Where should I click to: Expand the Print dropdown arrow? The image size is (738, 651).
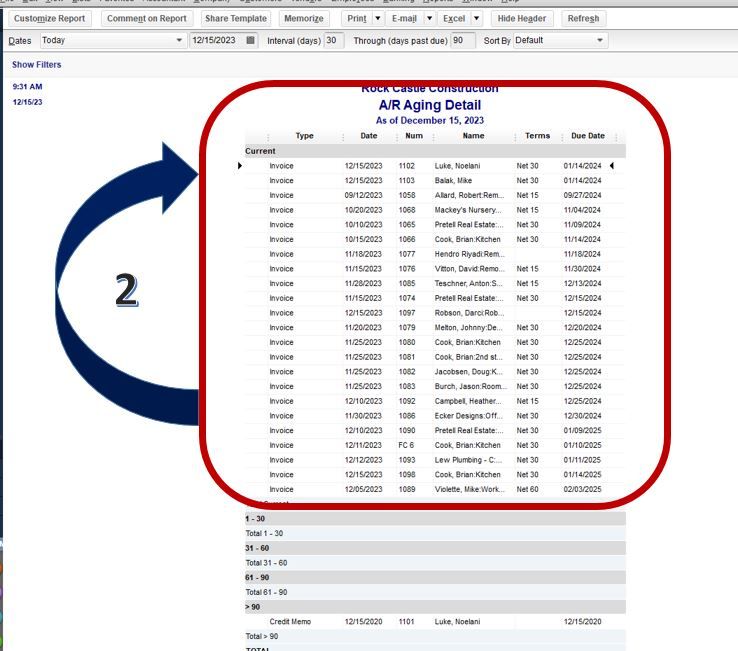tap(377, 18)
